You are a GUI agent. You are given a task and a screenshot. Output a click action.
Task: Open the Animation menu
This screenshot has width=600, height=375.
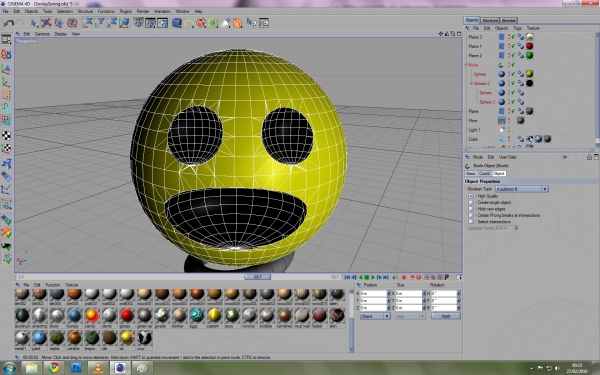162,11
